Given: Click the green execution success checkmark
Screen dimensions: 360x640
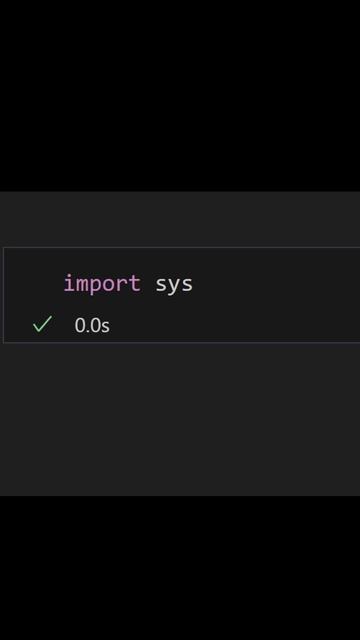Looking at the screenshot, I should (x=42, y=324).
